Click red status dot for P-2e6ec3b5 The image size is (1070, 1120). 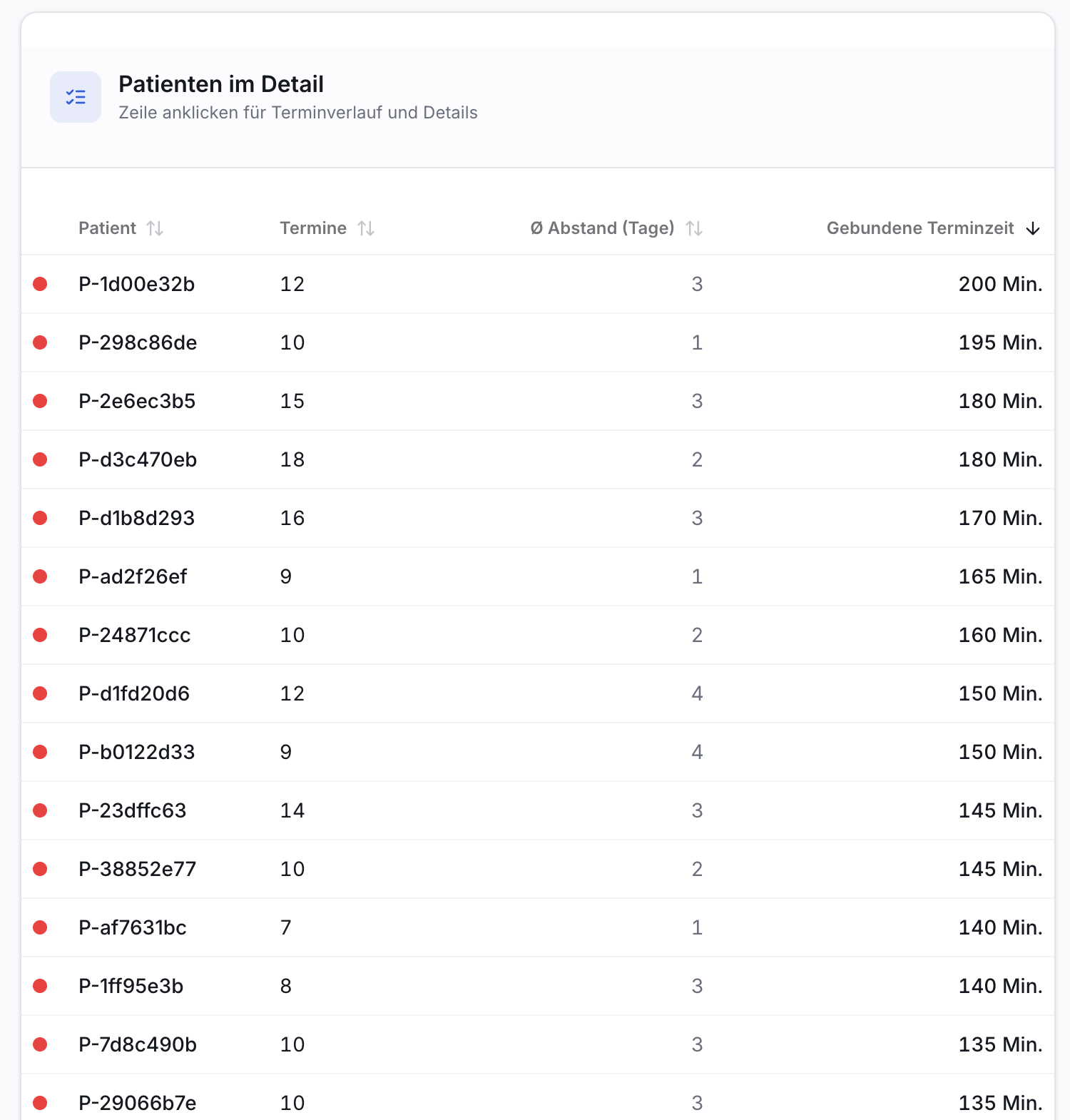click(x=40, y=401)
